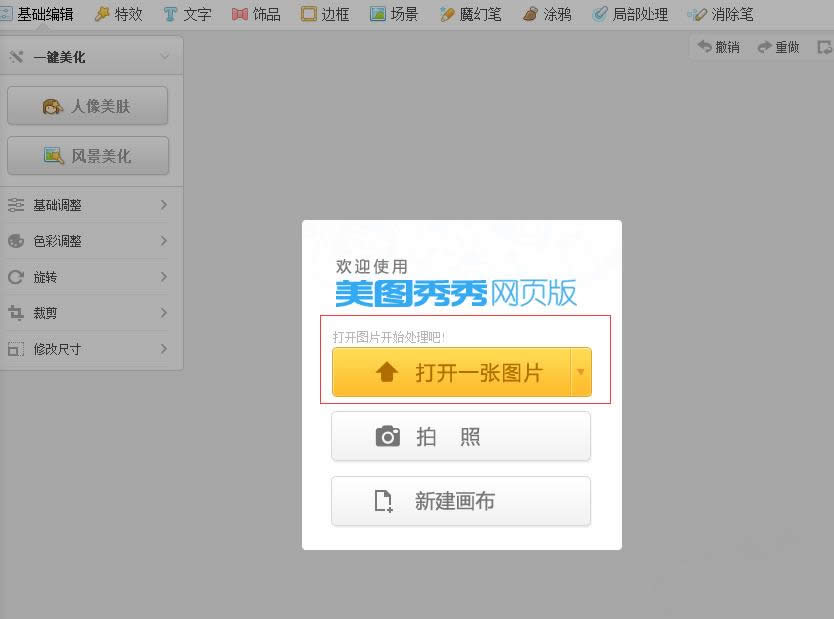Select the 魔幻笔 magic pen tool
Viewport: 834px width, 619px height.
(470, 14)
